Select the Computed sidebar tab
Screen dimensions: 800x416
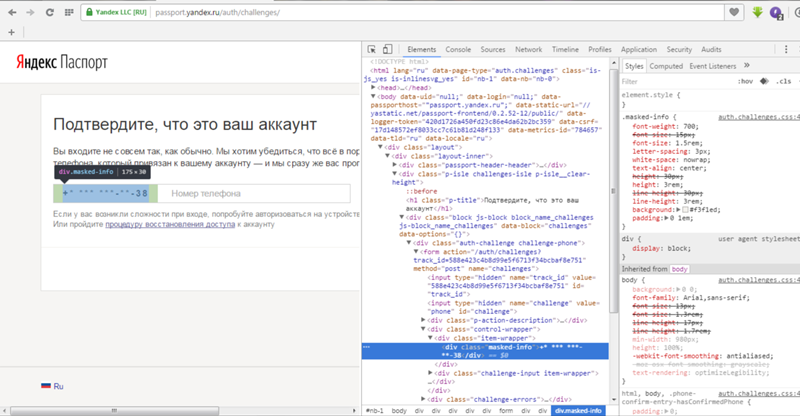[x=666, y=66]
